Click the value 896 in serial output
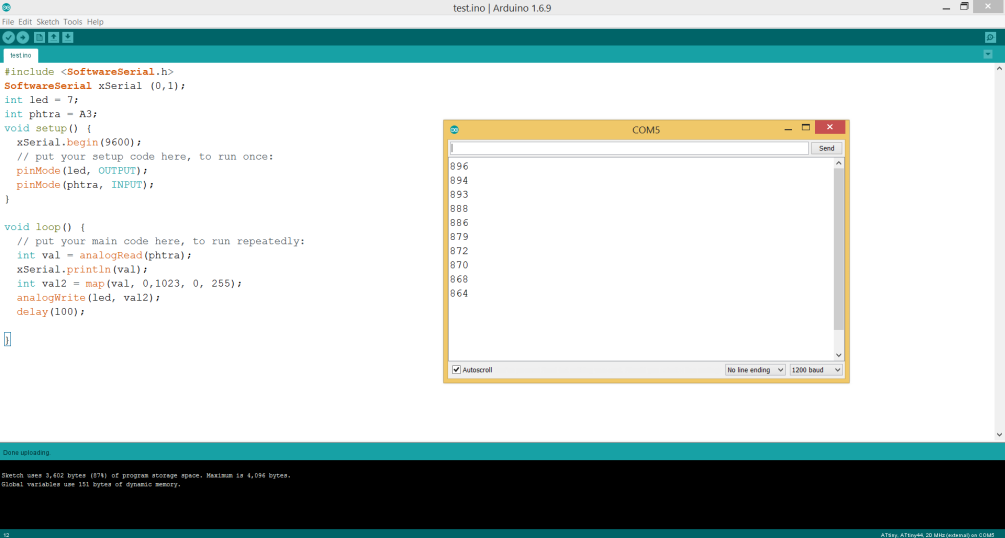Image resolution: width=1005 pixels, height=538 pixels. 459,166
